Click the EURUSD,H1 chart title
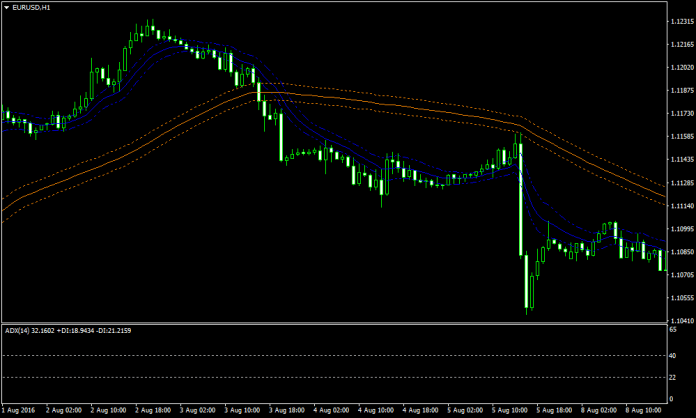The height and width of the screenshot is (418, 696). (32, 7)
